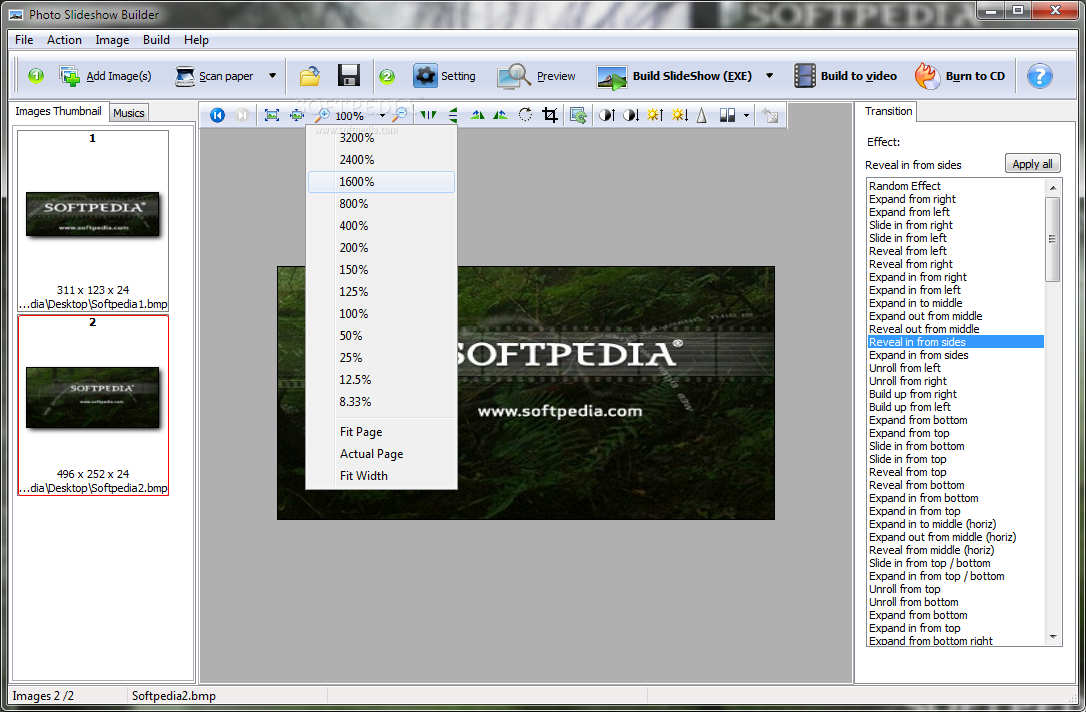Select the Transition tab
This screenshot has width=1086, height=712.
[888, 111]
